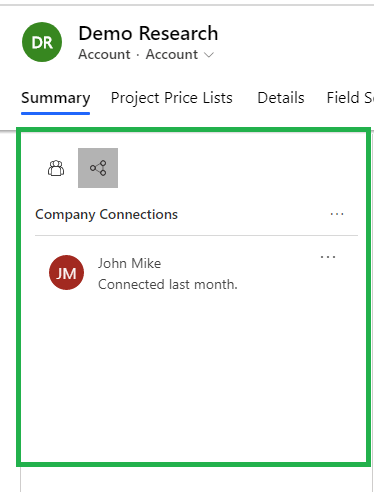
Task: Switch to the Summary tab
Action: 56,98
